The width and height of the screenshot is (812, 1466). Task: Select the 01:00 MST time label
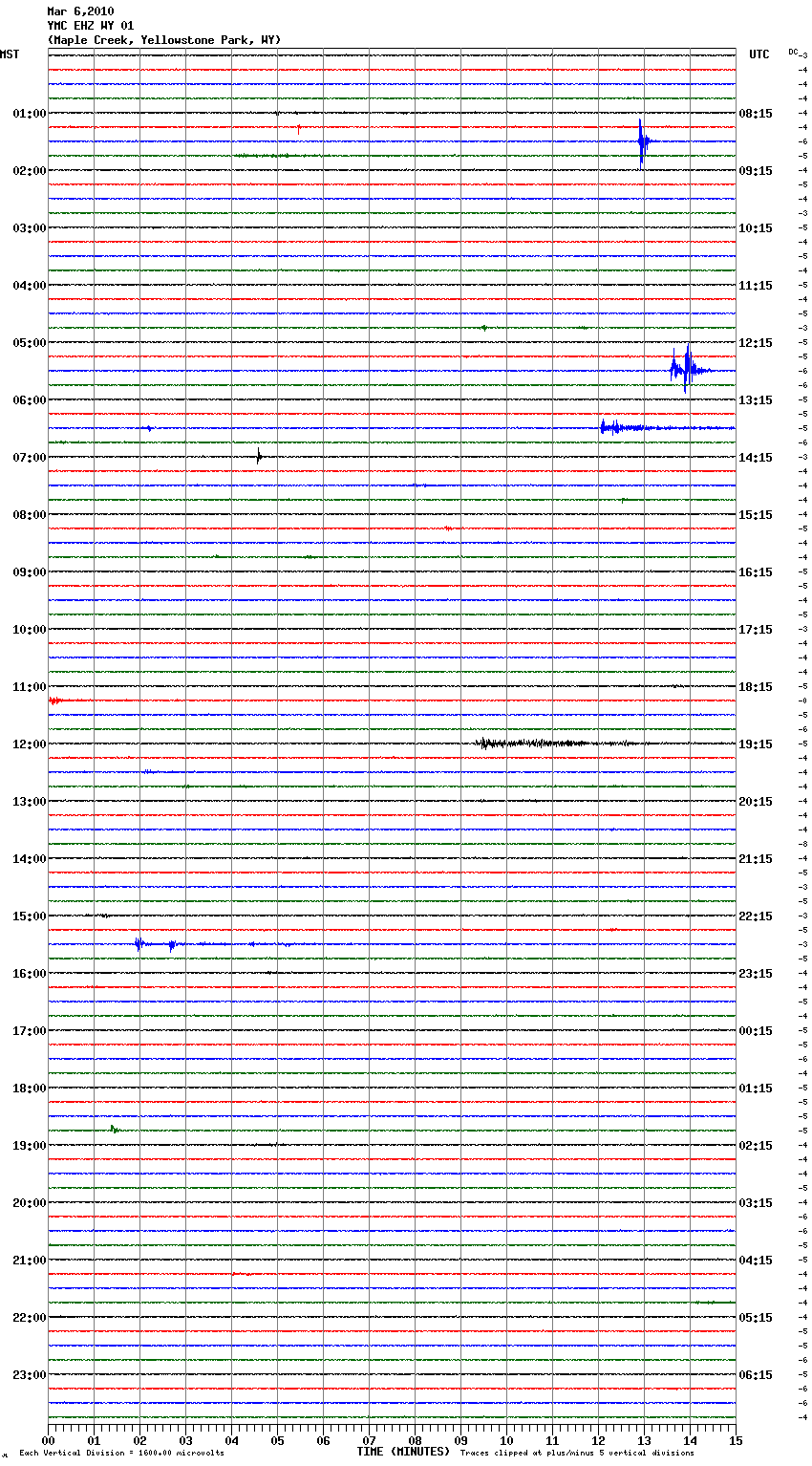point(30,114)
